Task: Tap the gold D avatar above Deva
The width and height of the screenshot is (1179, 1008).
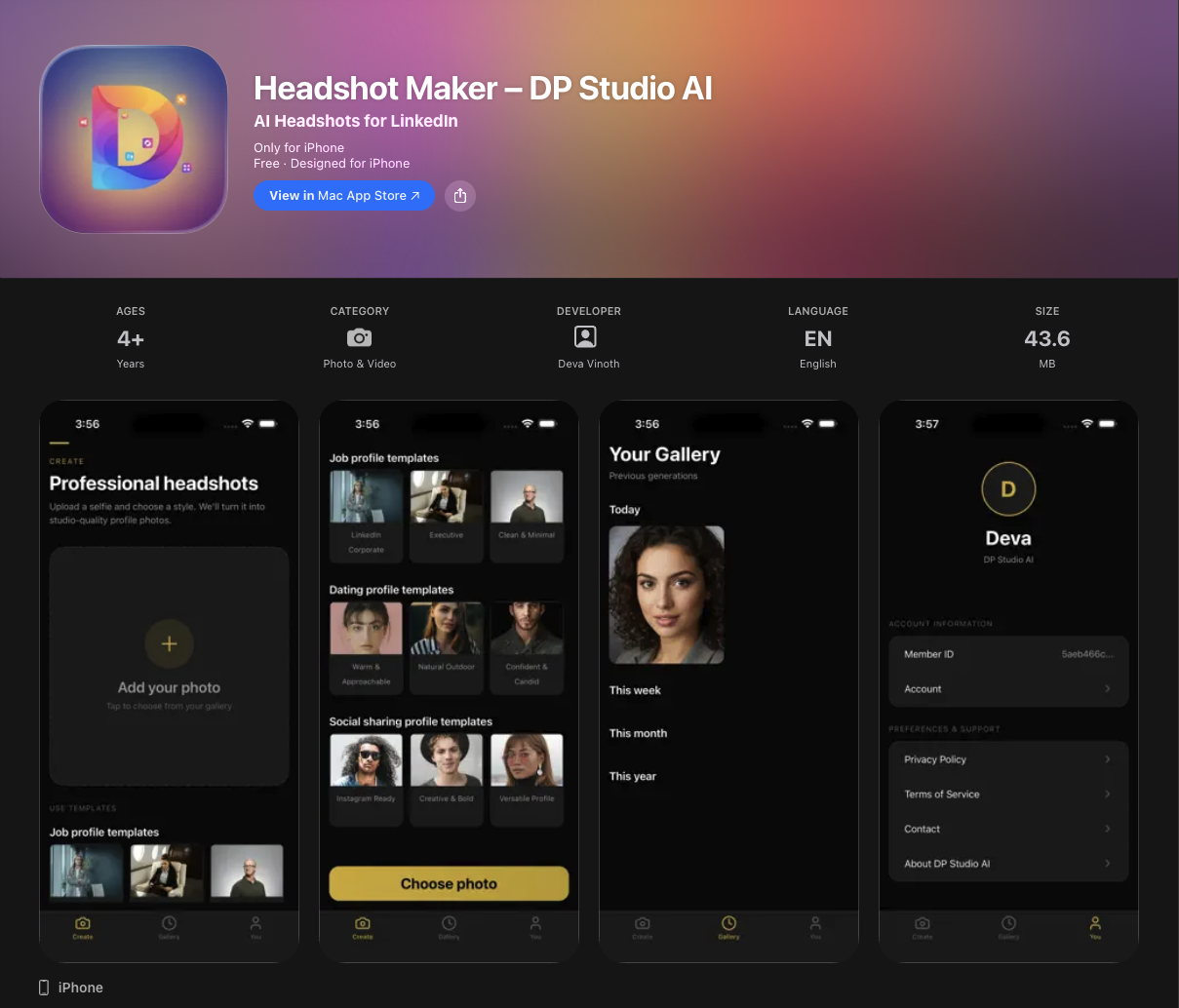Action: (x=1008, y=488)
